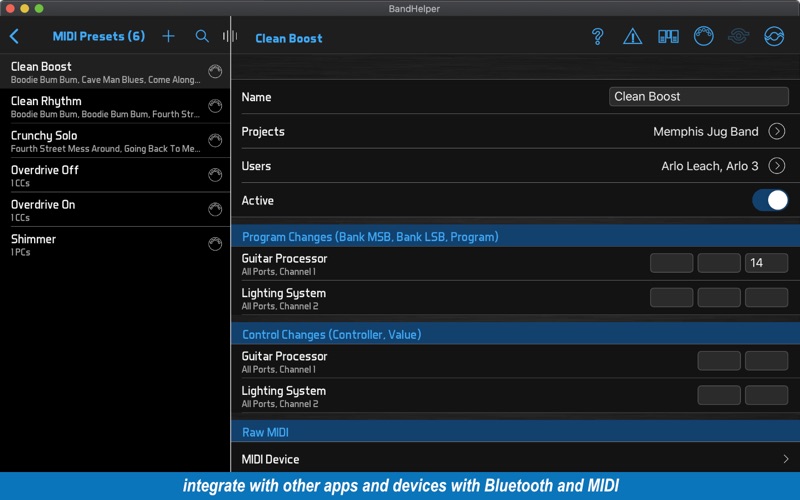The height and width of the screenshot is (500, 800).
Task: Go back with the left arrow icon
Action: coord(14,36)
